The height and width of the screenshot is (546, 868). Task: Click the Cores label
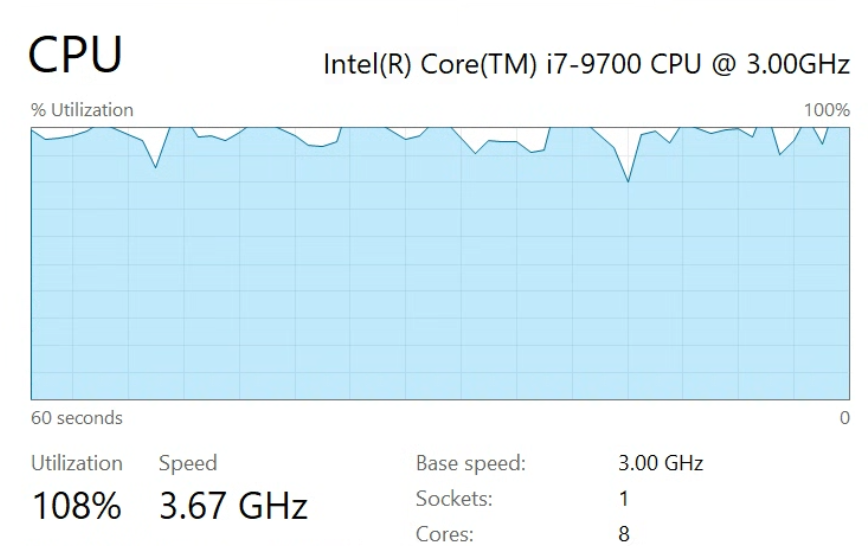(x=443, y=534)
